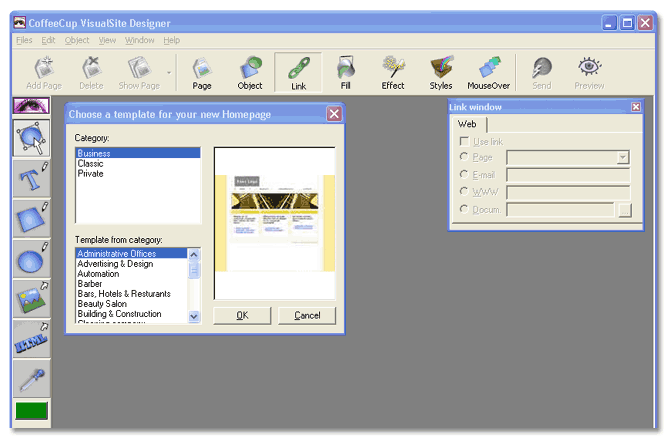Select the WWW radio button

464,192
